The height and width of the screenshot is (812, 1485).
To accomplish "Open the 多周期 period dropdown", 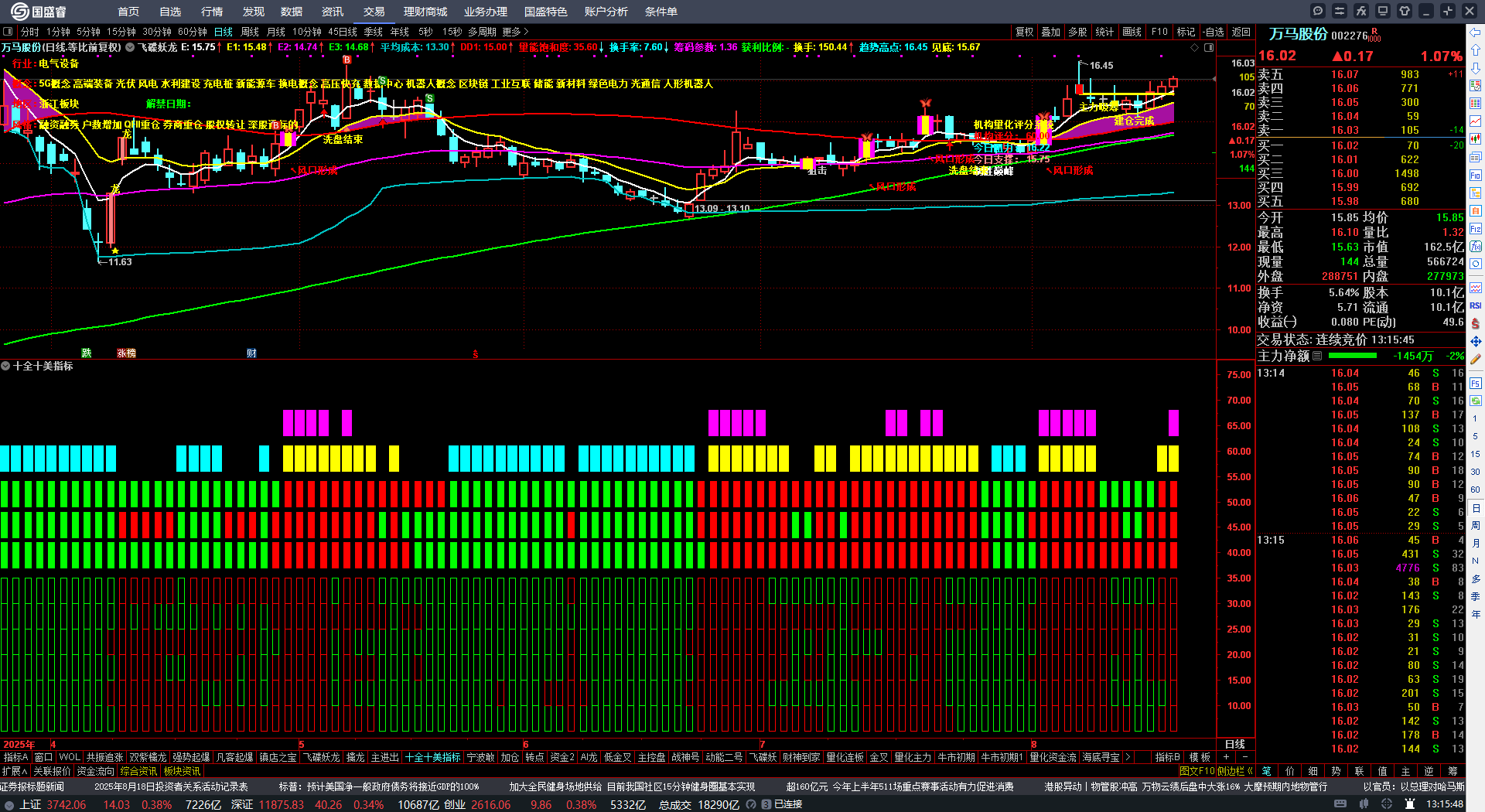I will (x=482, y=32).
